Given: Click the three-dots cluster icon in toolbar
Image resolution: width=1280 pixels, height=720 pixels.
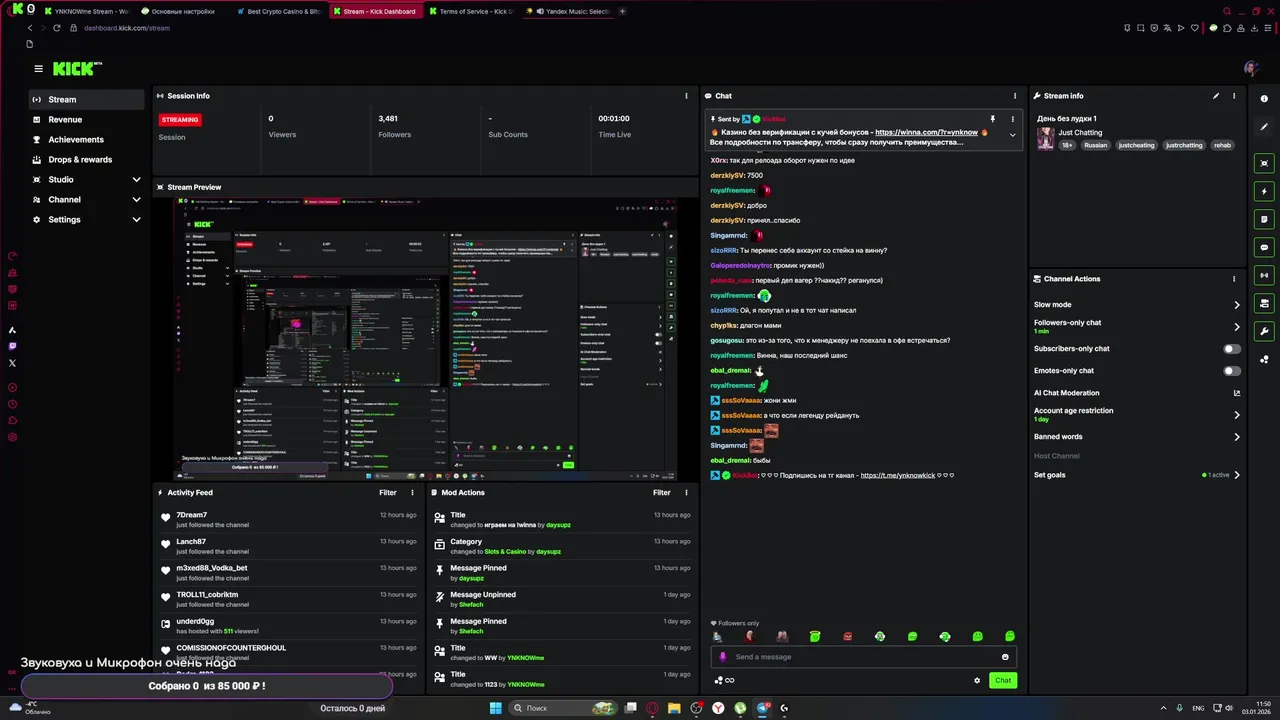Looking at the screenshot, I should pyautogui.click(x=1265, y=359).
